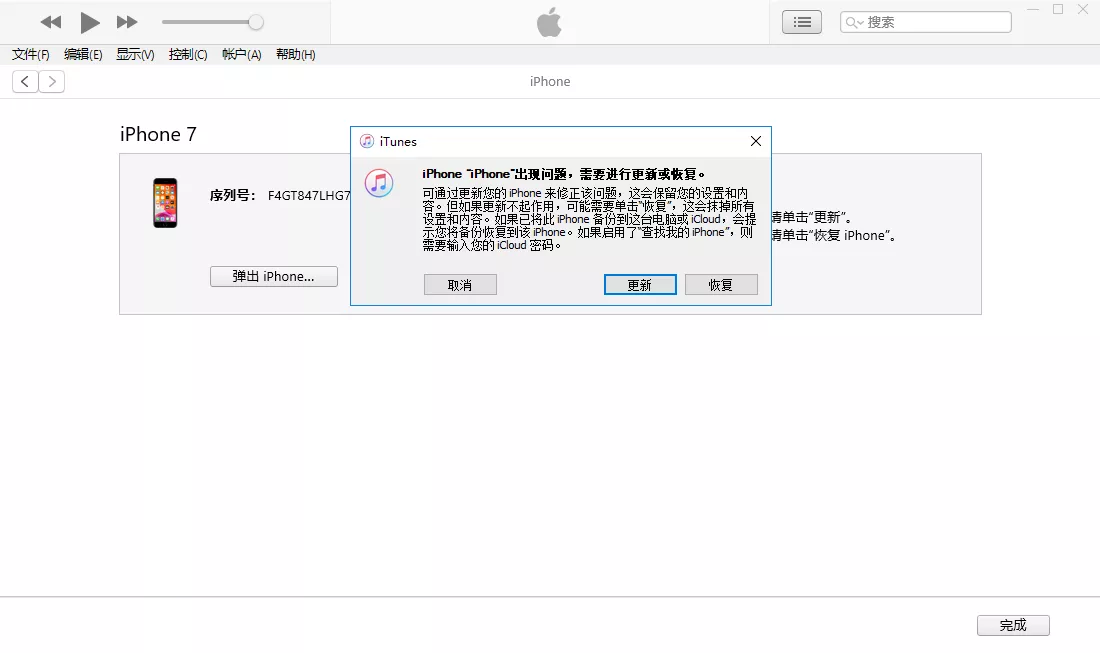Open the list view icon button
The height and width of the screenshot is (653, 1100).
[x=801, y=22]
